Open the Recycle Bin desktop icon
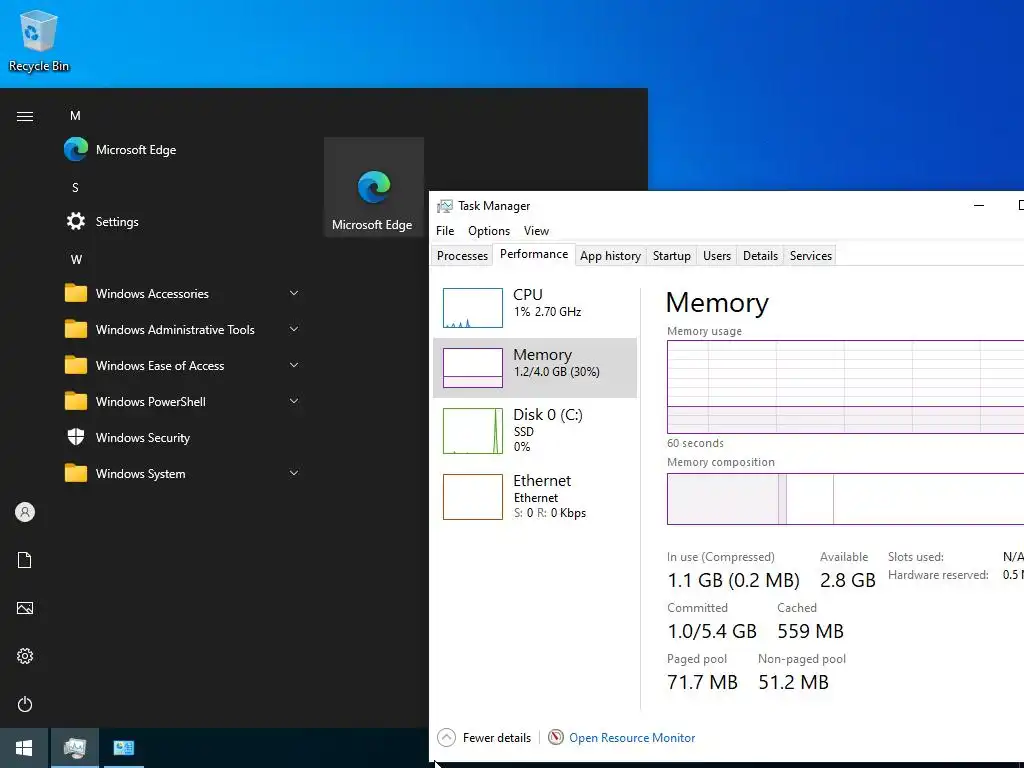Image resolution: width=1024 pixels, height=768 pixels. click(39, 40)
